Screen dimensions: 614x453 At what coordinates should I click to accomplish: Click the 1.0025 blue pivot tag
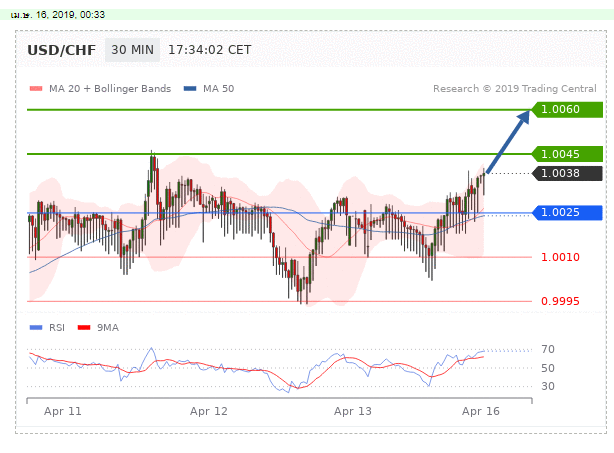click(x=567, y=213)
